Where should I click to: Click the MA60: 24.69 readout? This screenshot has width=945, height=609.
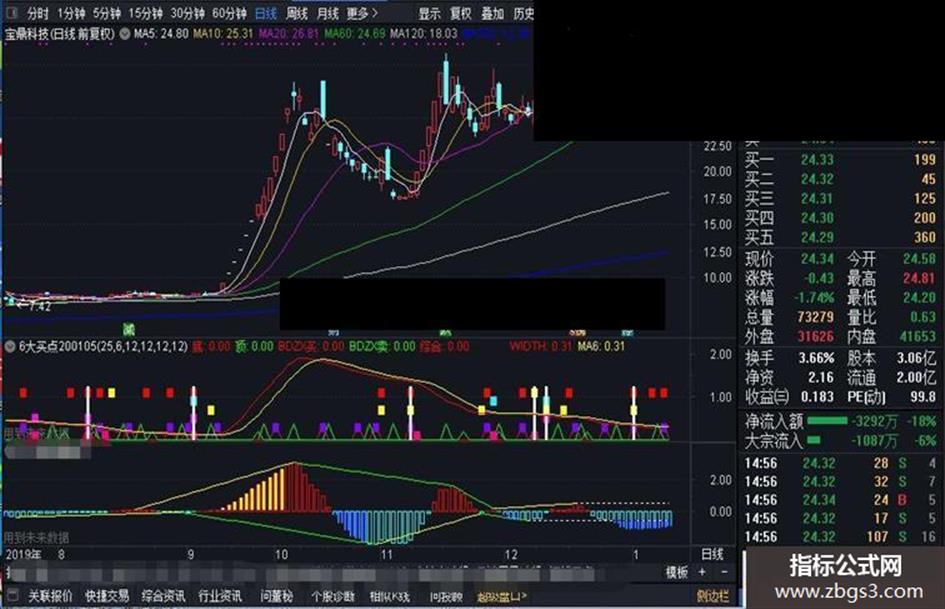click(354, 34)
